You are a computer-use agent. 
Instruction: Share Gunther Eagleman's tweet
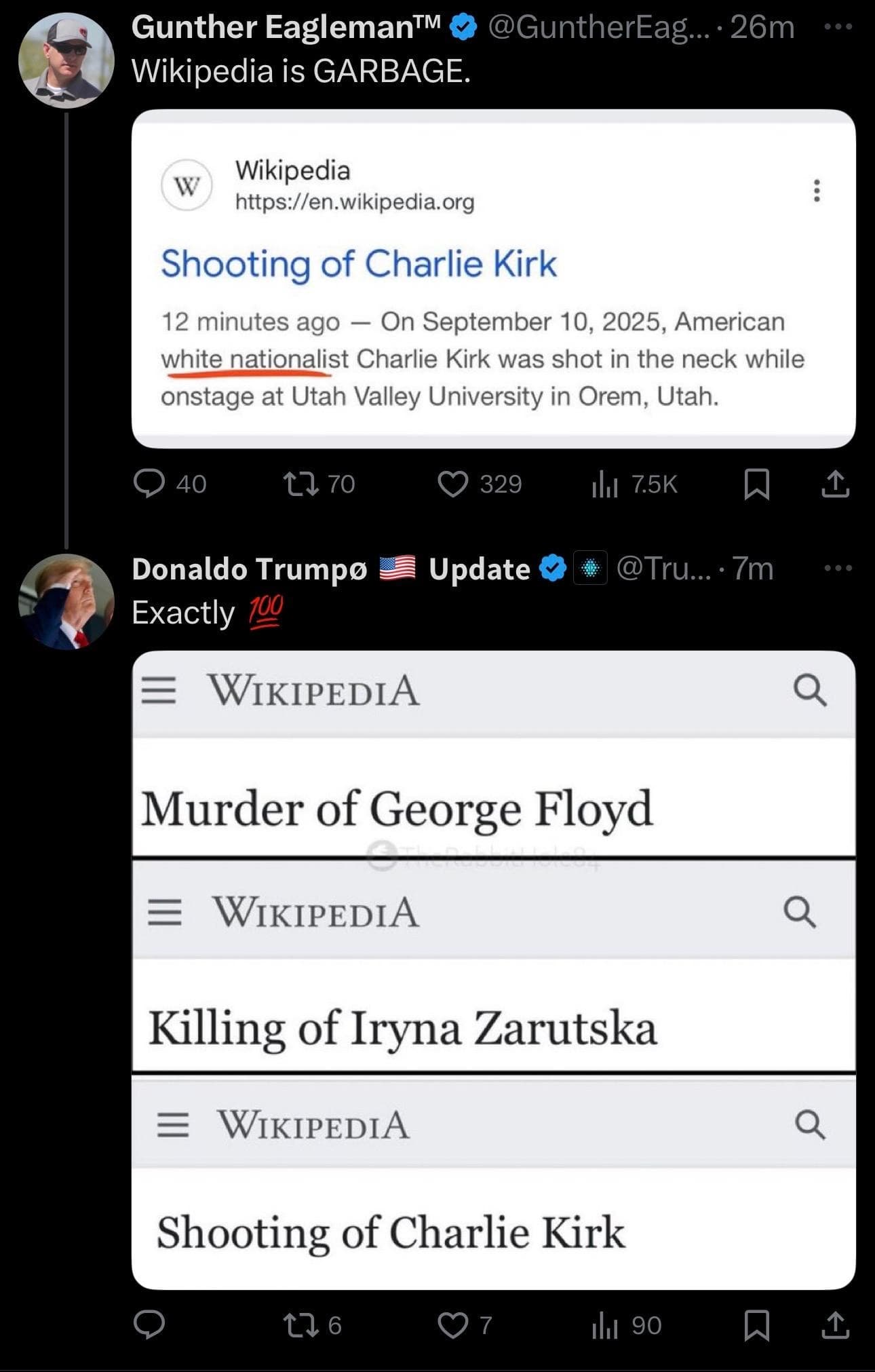point(835,484)
